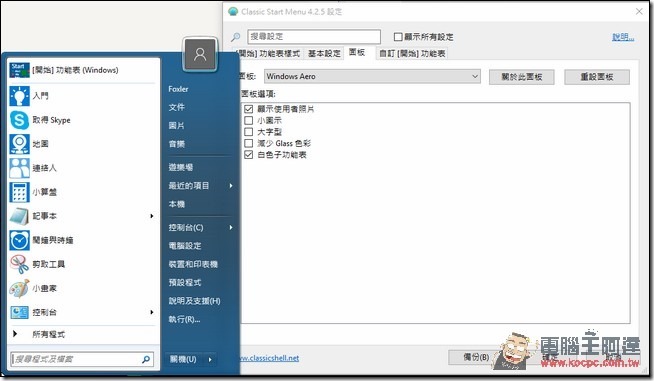Launch the 小算盤 calculator icon

[x=19, y=192]
